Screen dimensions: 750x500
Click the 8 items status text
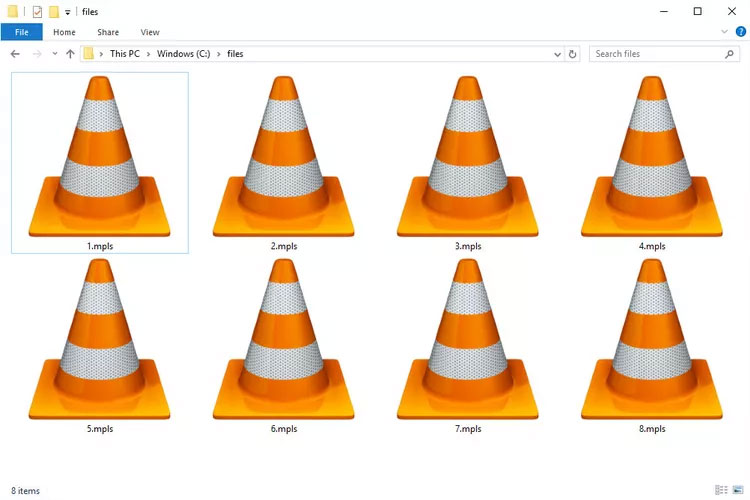click(x=25, y=491)
